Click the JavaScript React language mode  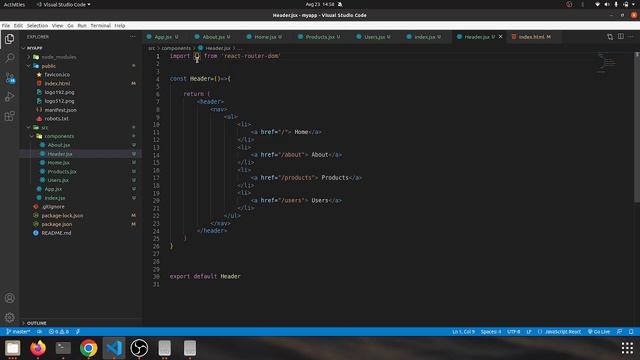563,332
